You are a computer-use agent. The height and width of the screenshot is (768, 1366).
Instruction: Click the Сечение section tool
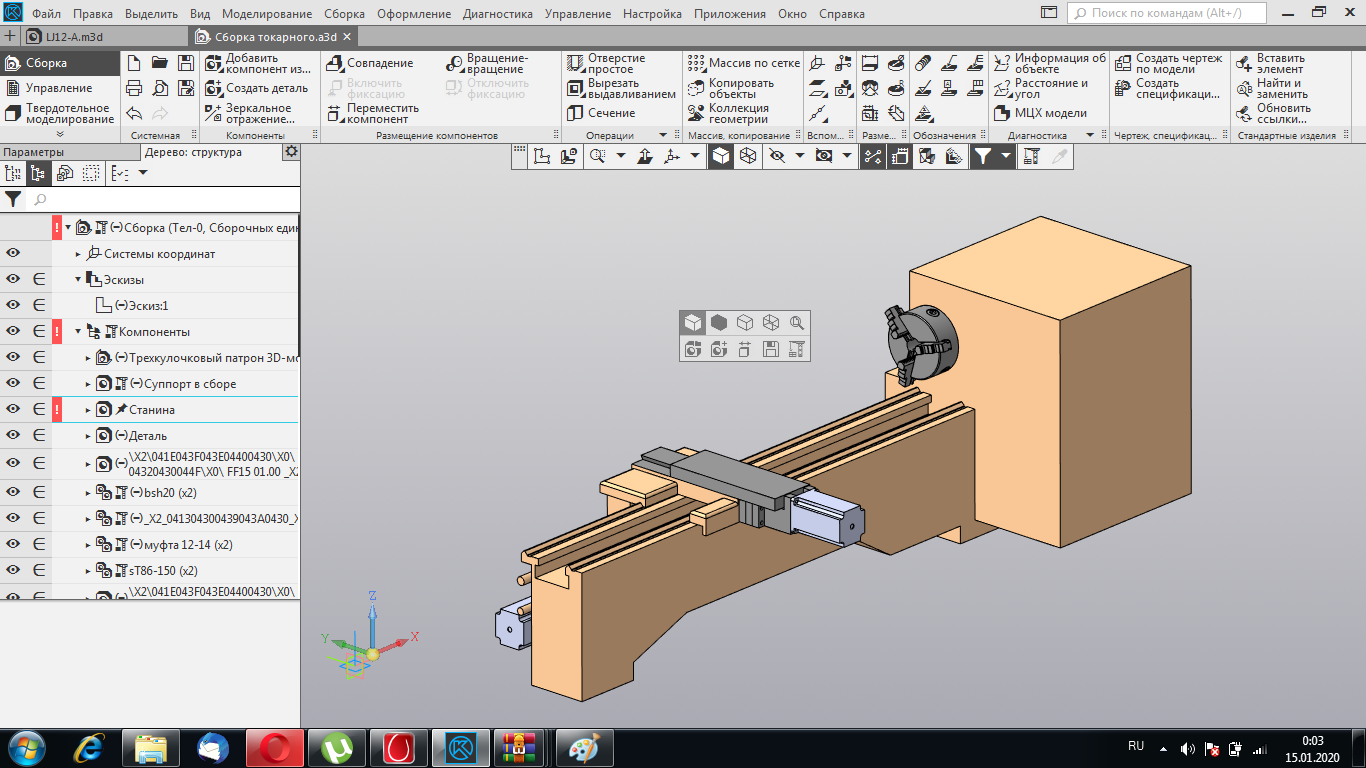pyautogui.click(x=575, y=113)
